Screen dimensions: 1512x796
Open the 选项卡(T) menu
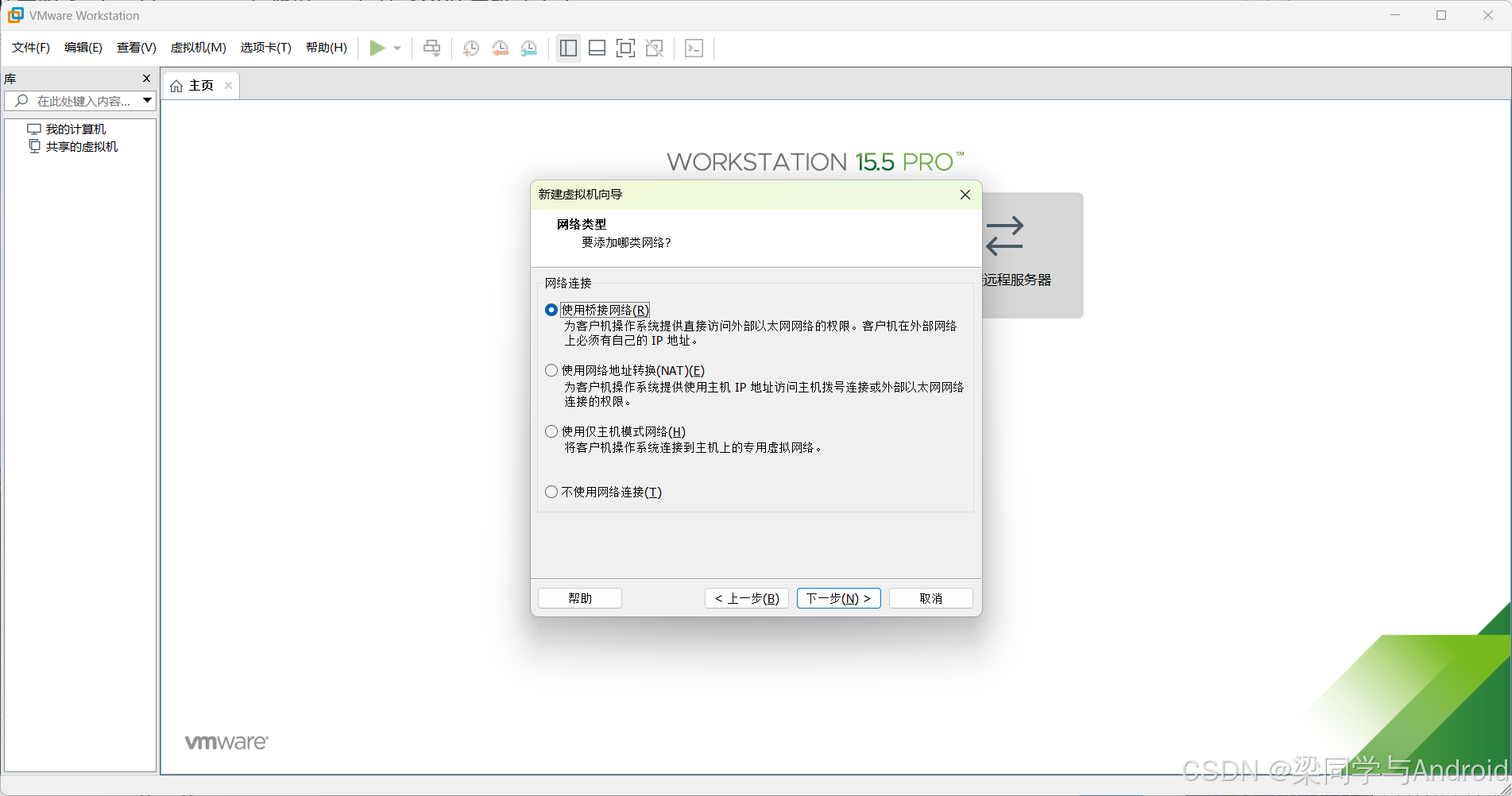266,48
